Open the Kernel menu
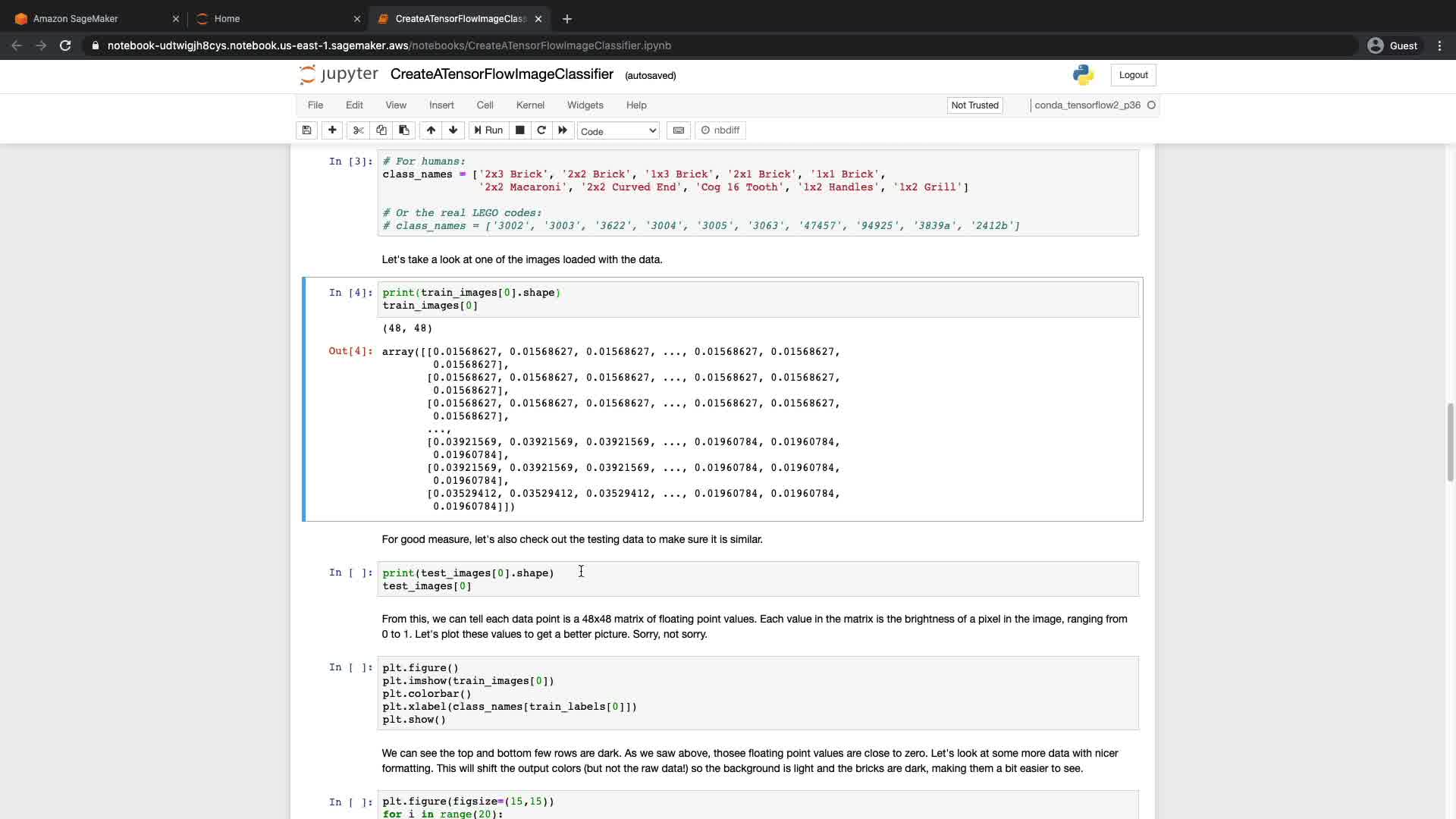 click(x=530, y=105)
